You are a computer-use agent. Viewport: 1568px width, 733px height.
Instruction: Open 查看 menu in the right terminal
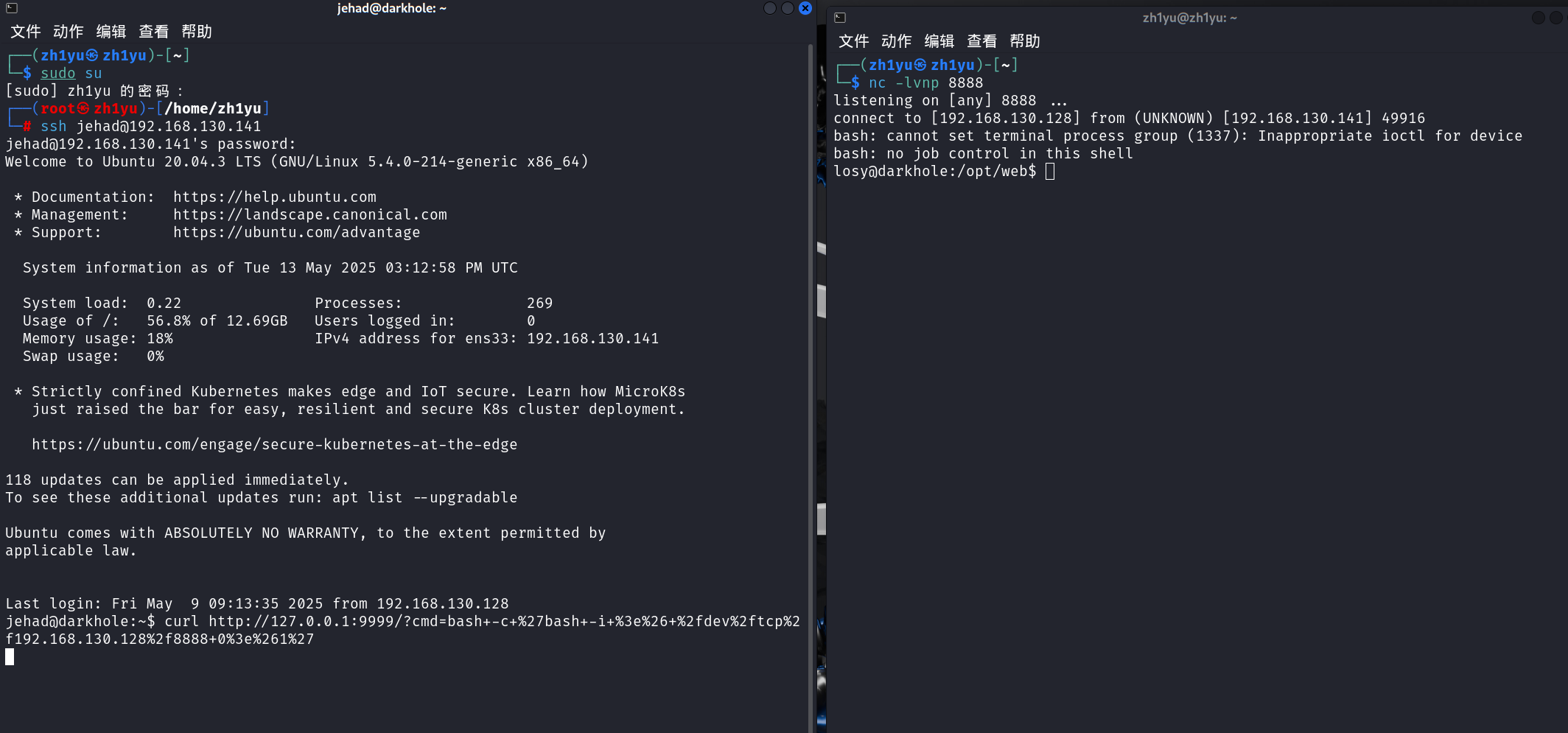(x=982, y=41)
